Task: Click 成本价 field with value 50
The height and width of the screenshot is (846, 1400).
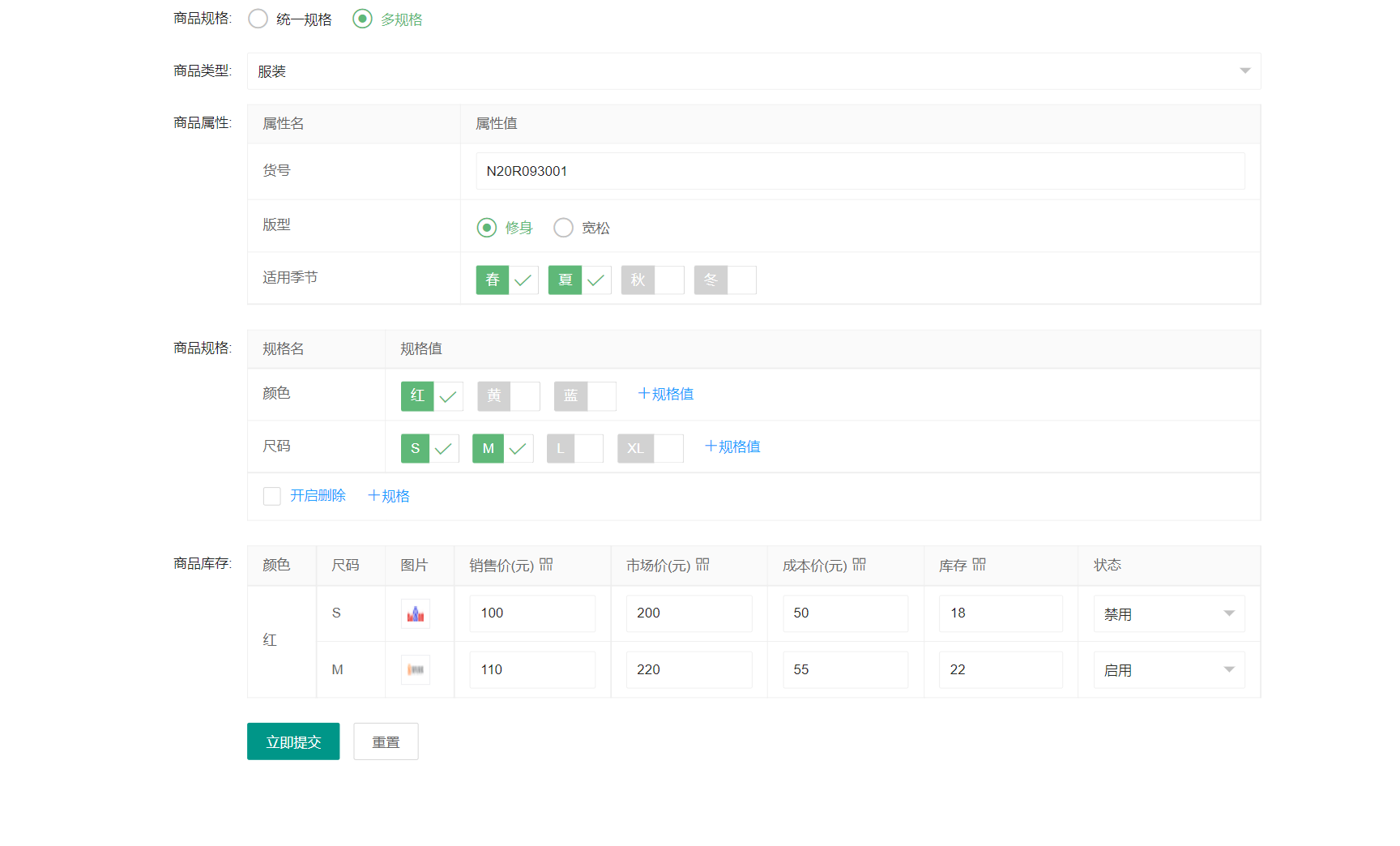Action: click(845, 613)
